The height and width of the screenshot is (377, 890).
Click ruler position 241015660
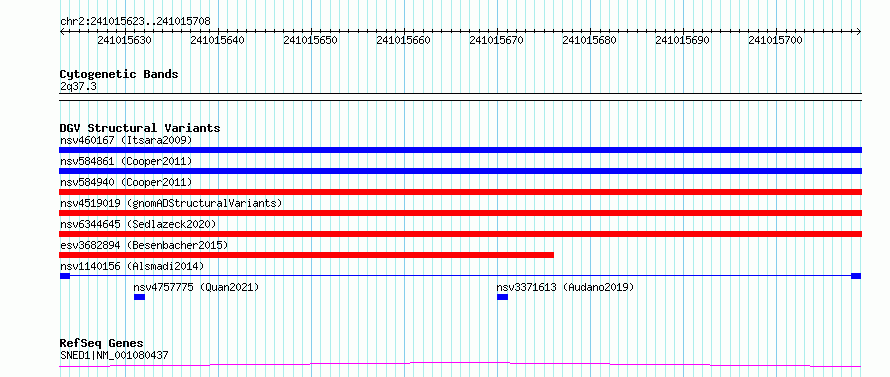[404, 40]
